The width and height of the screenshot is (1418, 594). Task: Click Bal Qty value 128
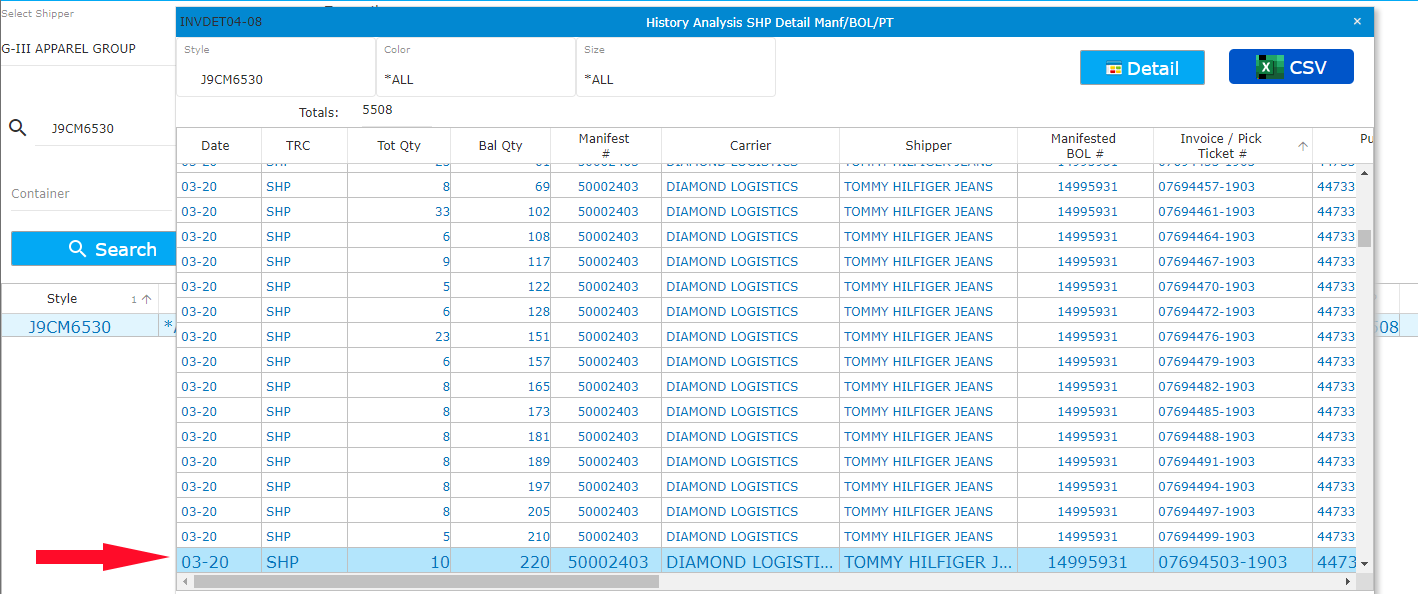538,311
